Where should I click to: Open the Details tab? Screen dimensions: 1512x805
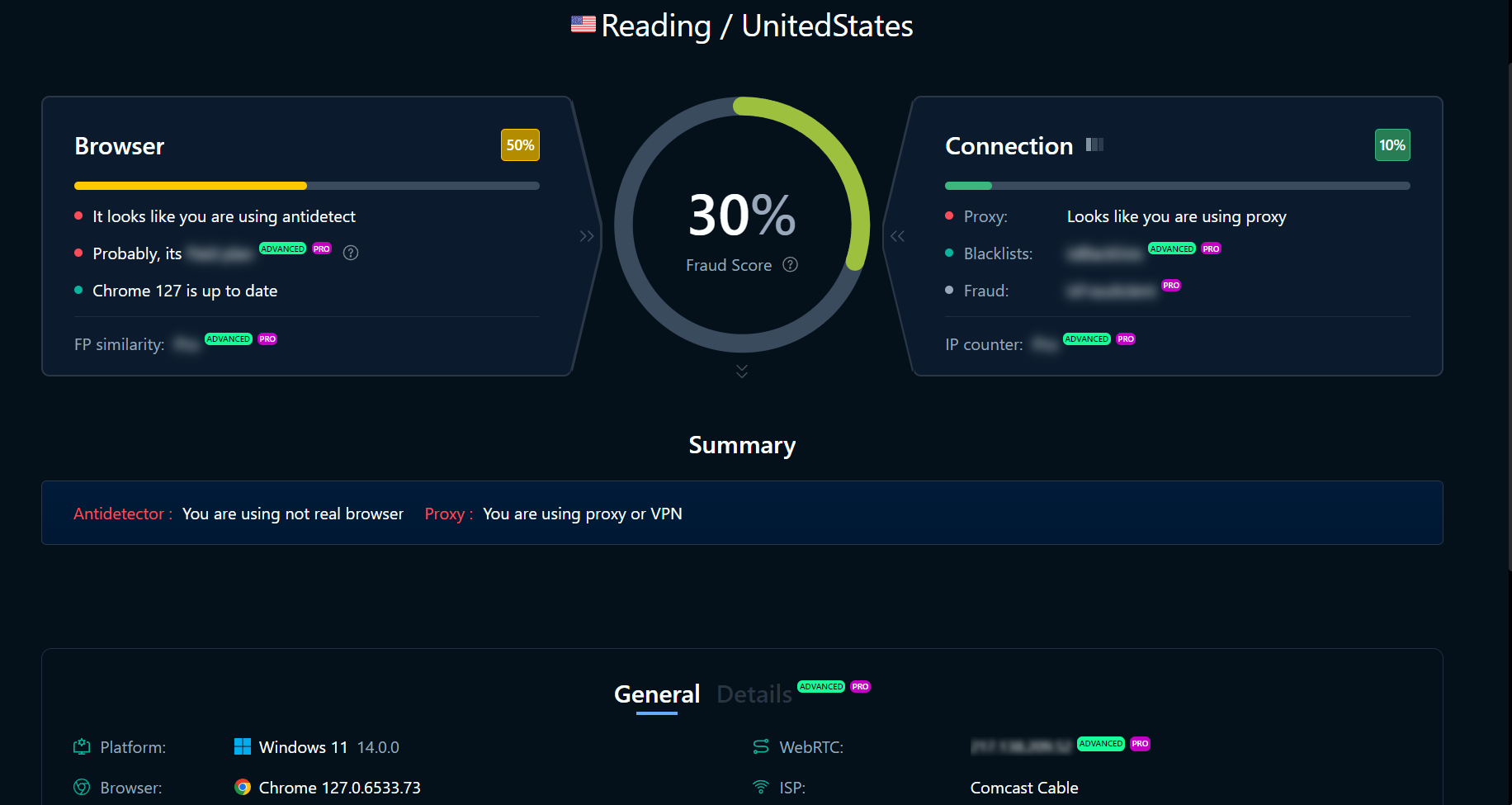754,694
